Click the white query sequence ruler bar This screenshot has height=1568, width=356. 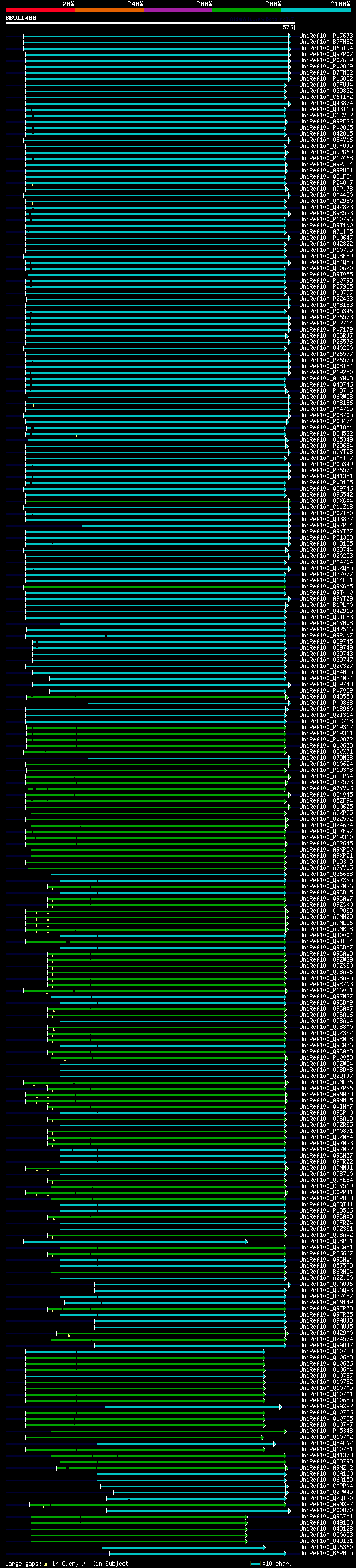pos(150,23)
